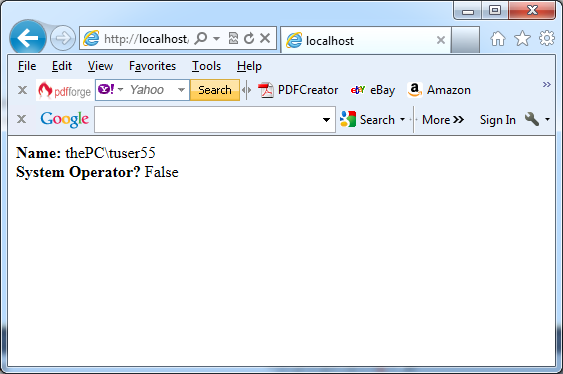Click the search magnifier in address bar

201,38
